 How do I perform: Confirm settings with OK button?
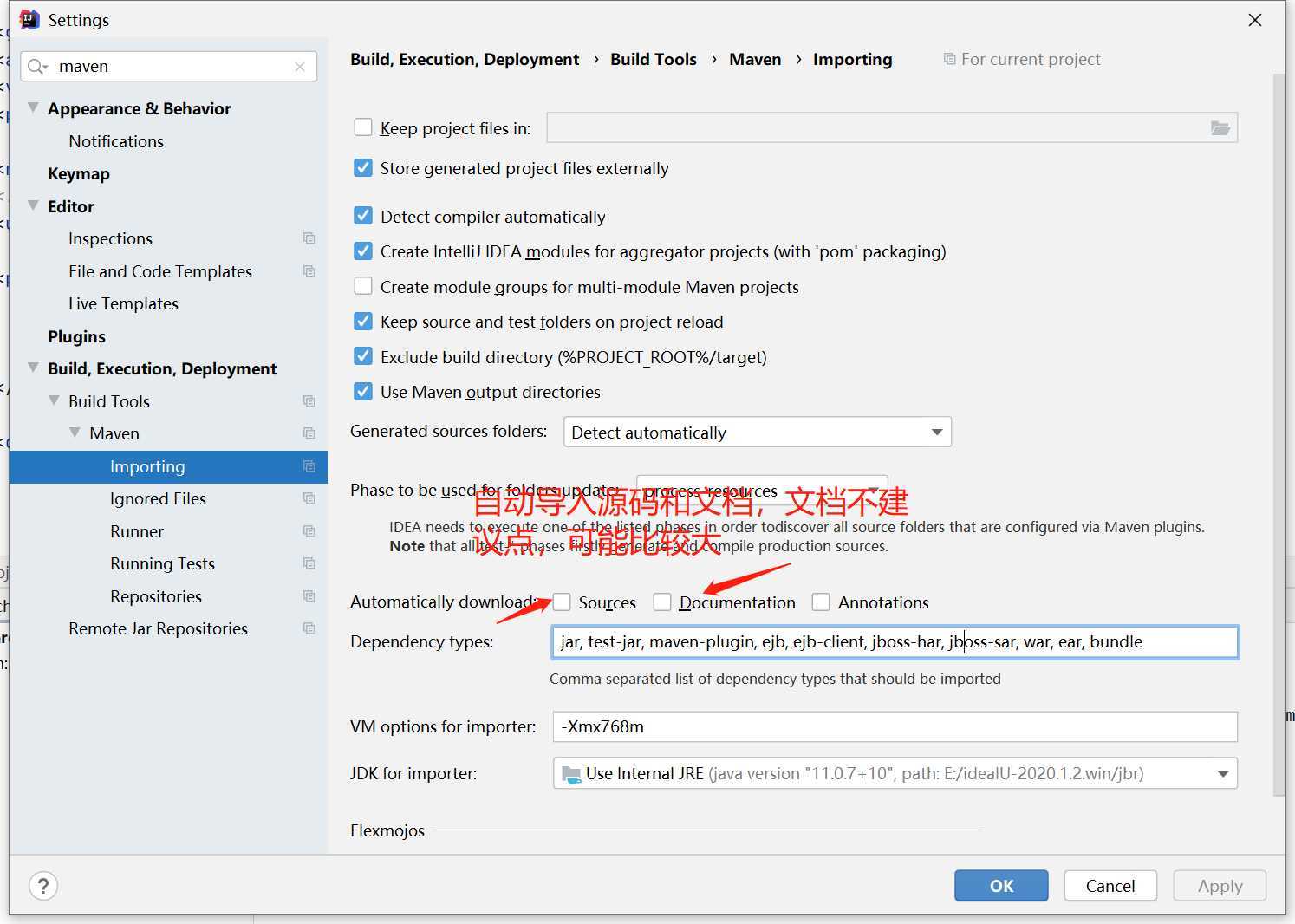point(1001,886)
